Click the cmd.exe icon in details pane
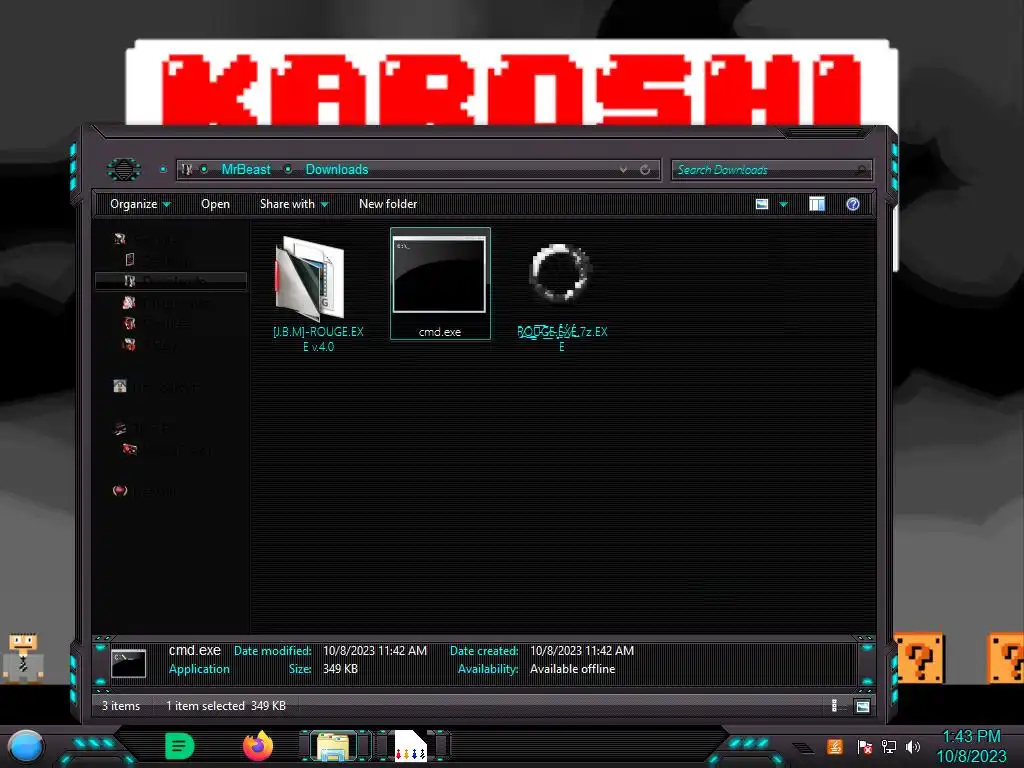 (x=129, y=664)
